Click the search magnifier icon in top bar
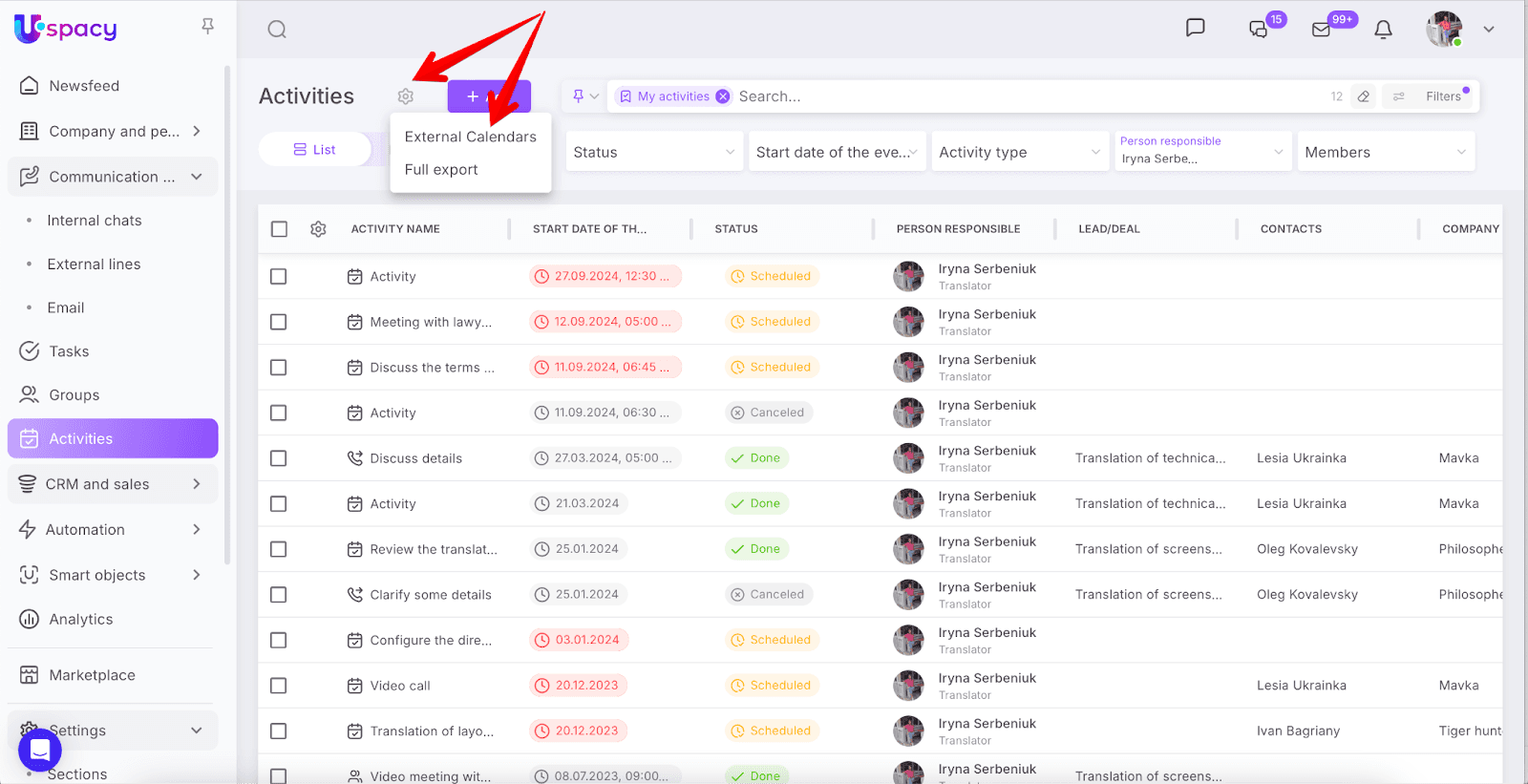 pyautogui.click(x=277, y=30)
